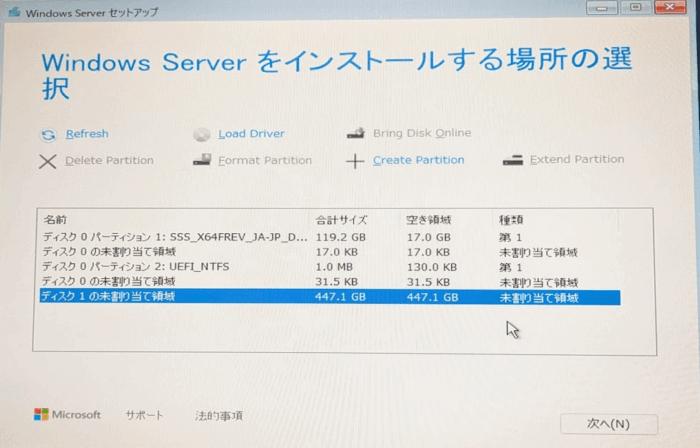Click the 名前 column header
The height and width of the screenshot is (448, 700).
point(54,219)
